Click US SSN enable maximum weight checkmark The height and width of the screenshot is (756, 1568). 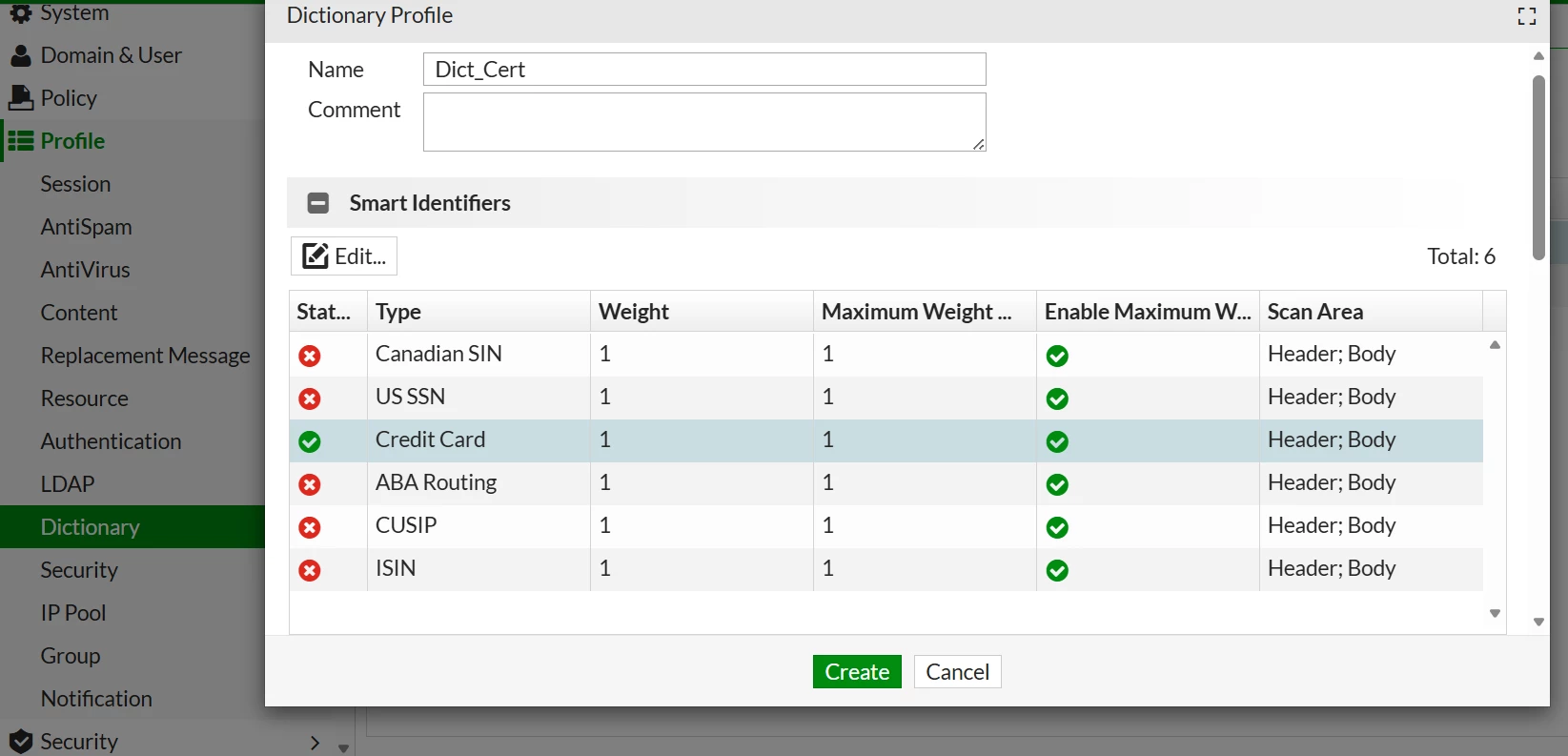(1057, 398)
